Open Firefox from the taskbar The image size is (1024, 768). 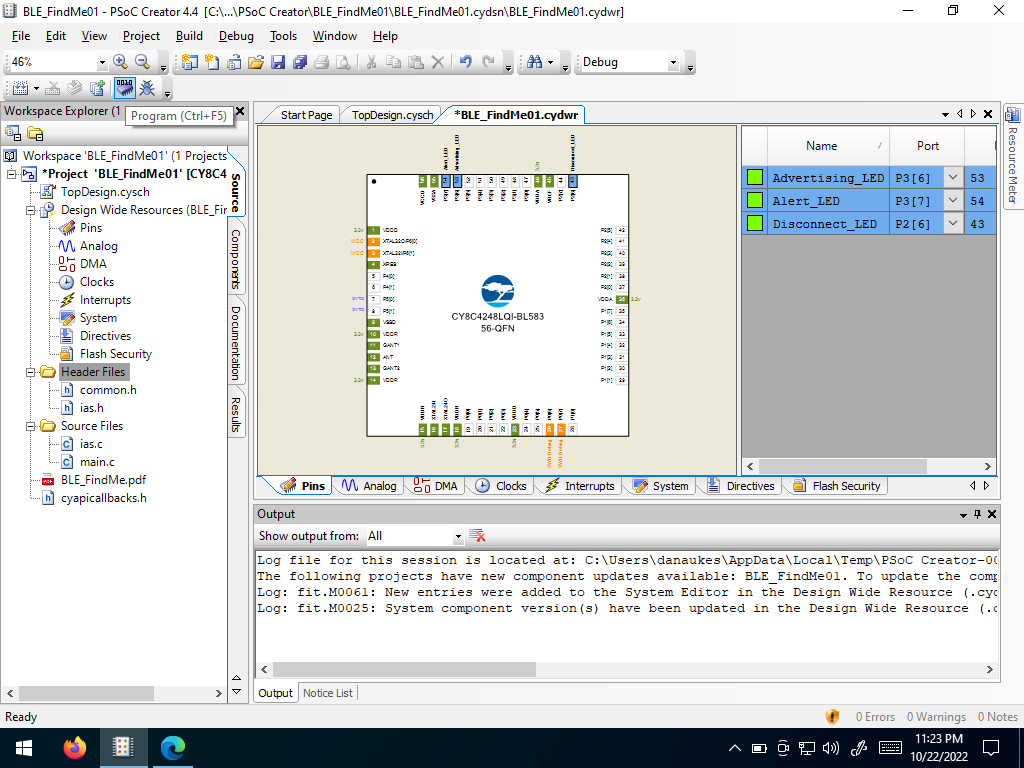74,747
